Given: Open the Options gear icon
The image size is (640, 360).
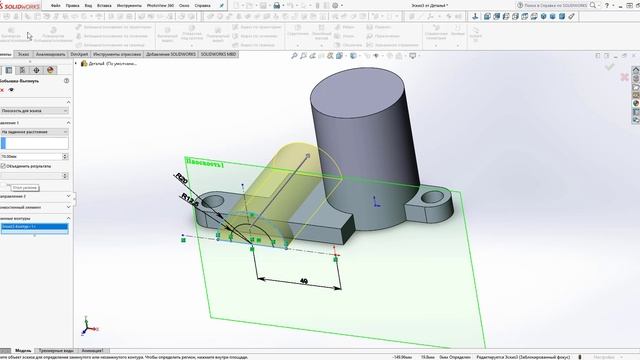Looking at the screenshot, I should [335, 6].
